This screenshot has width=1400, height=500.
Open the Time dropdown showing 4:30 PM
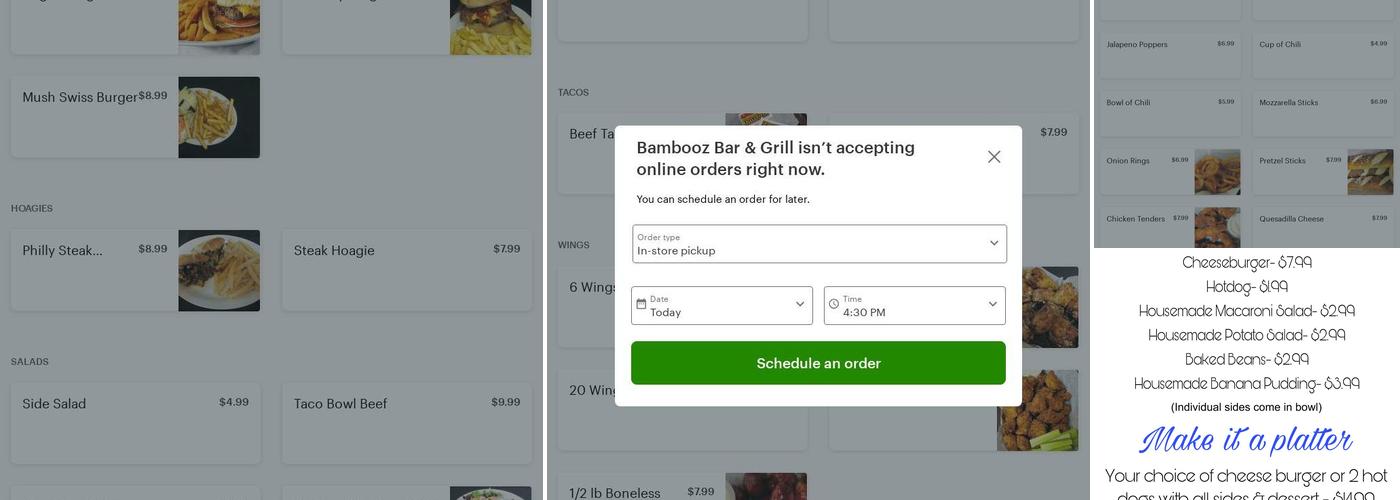tap(915, 305)
